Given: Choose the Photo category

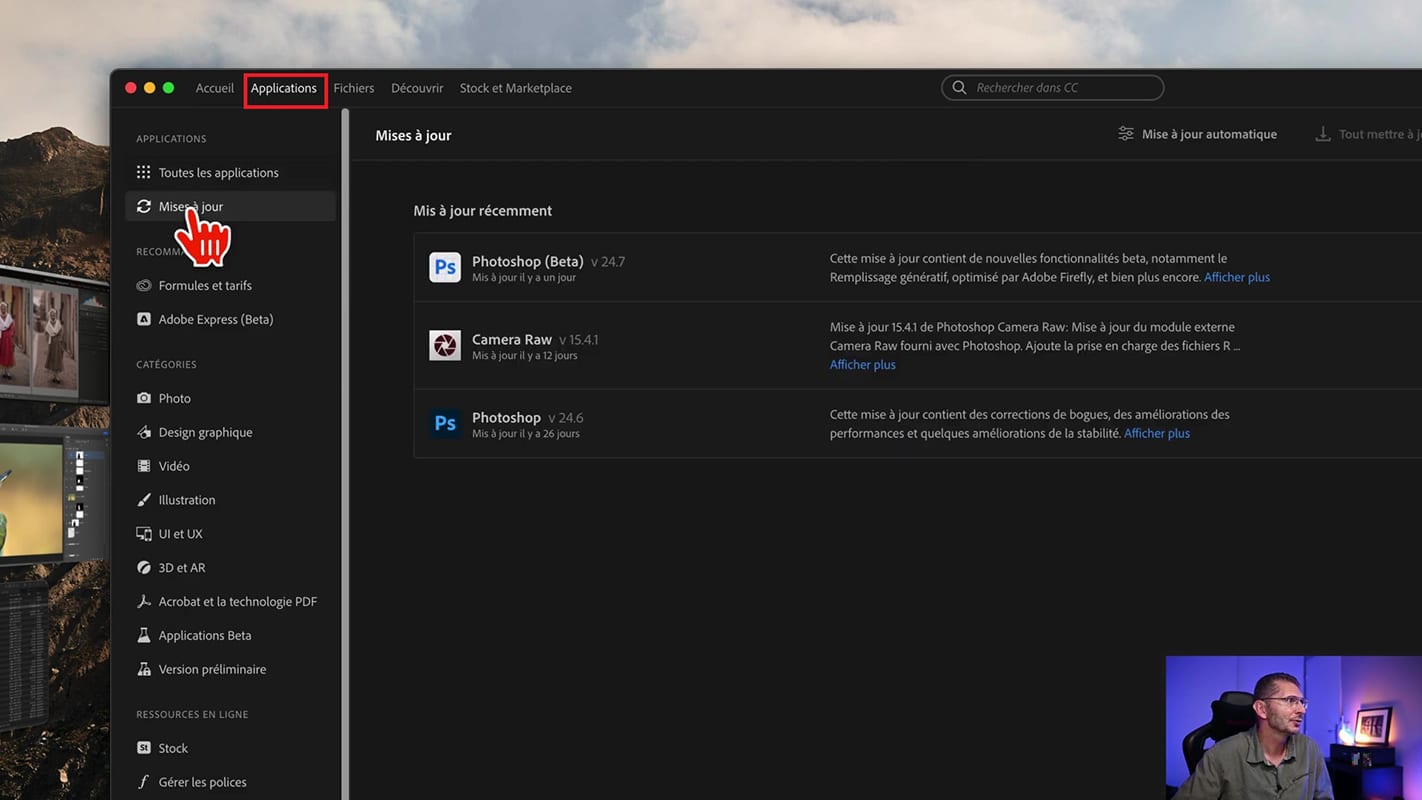Looking at the screenshot, I should click(x=231, y=398).
